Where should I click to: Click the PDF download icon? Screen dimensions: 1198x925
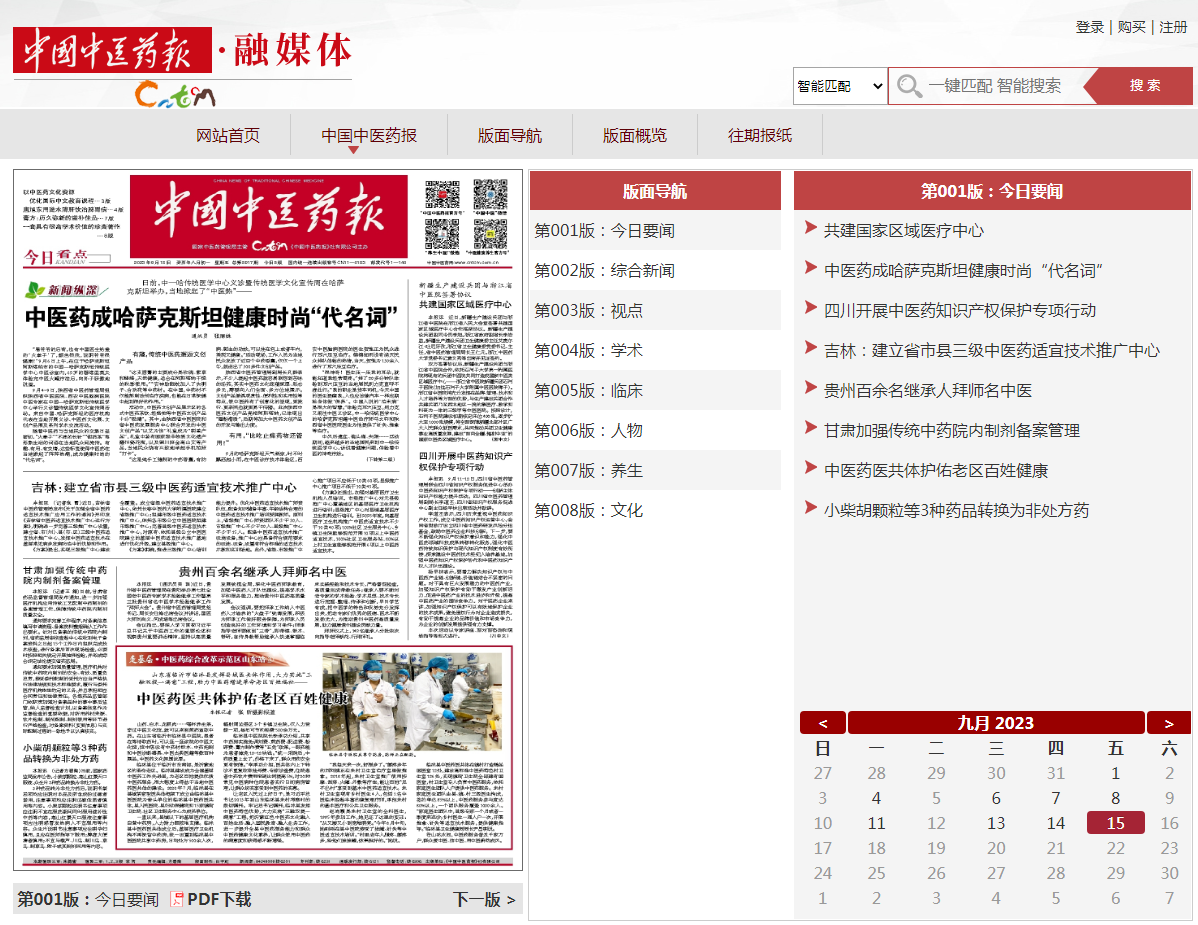coord(176,899)
